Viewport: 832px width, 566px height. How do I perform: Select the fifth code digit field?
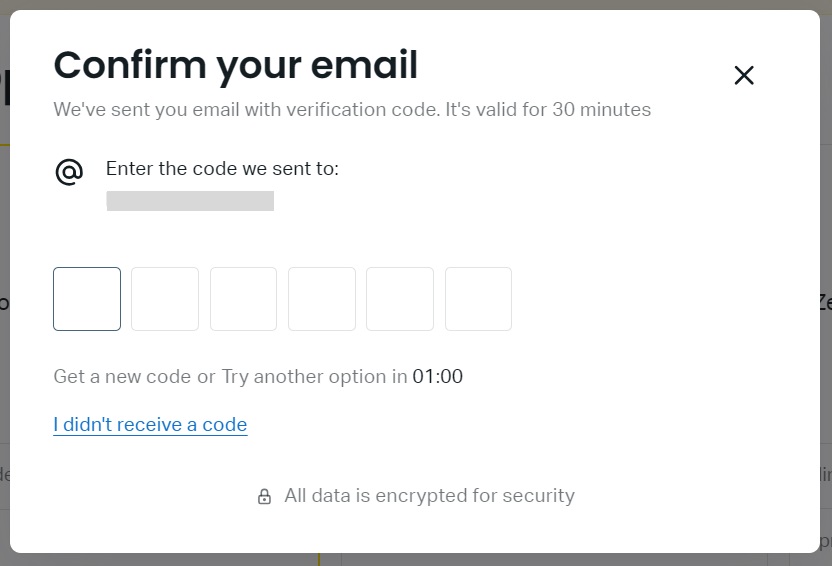(x=400, y=299)
